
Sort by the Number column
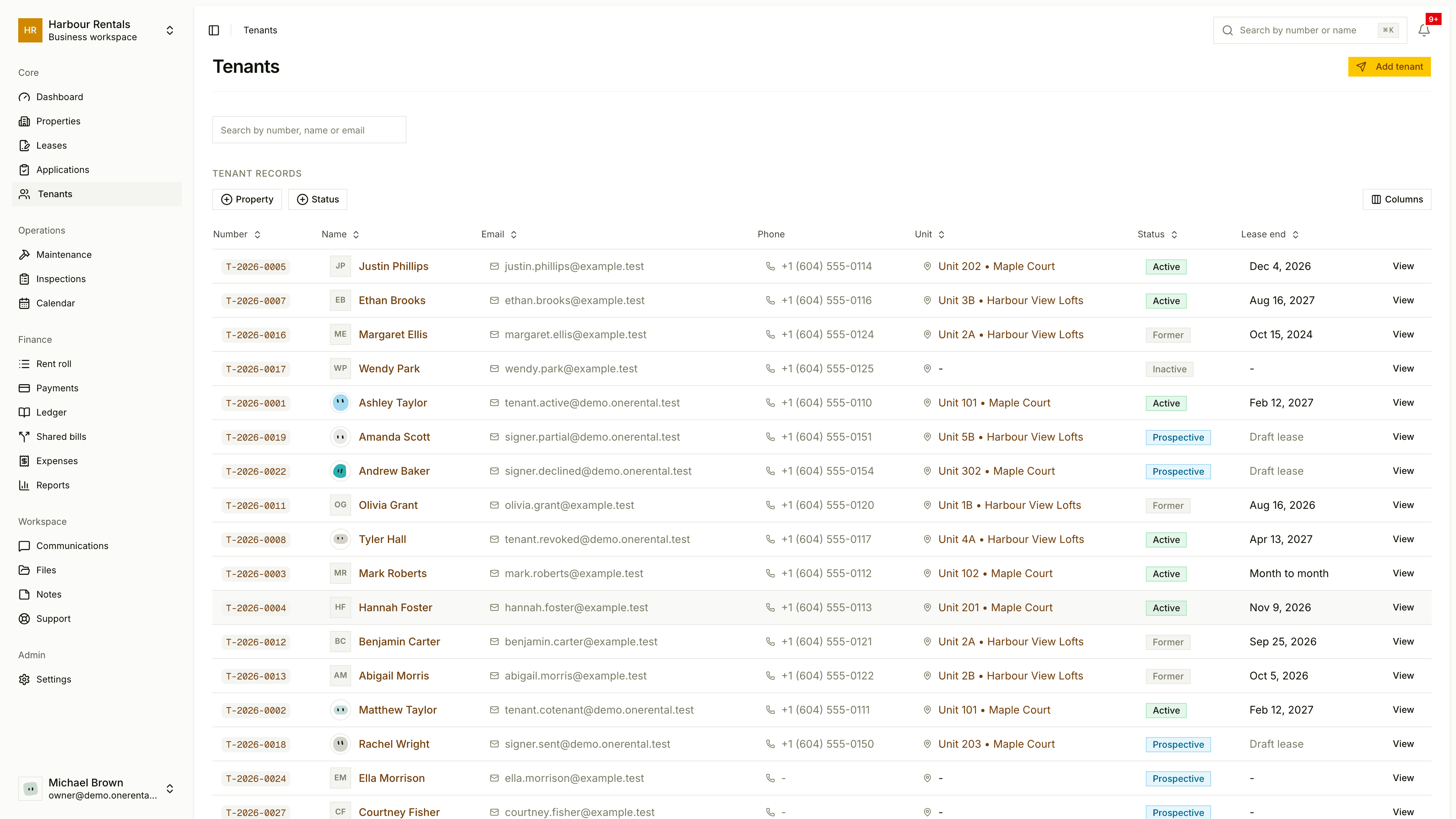click(x=237, y=235)
